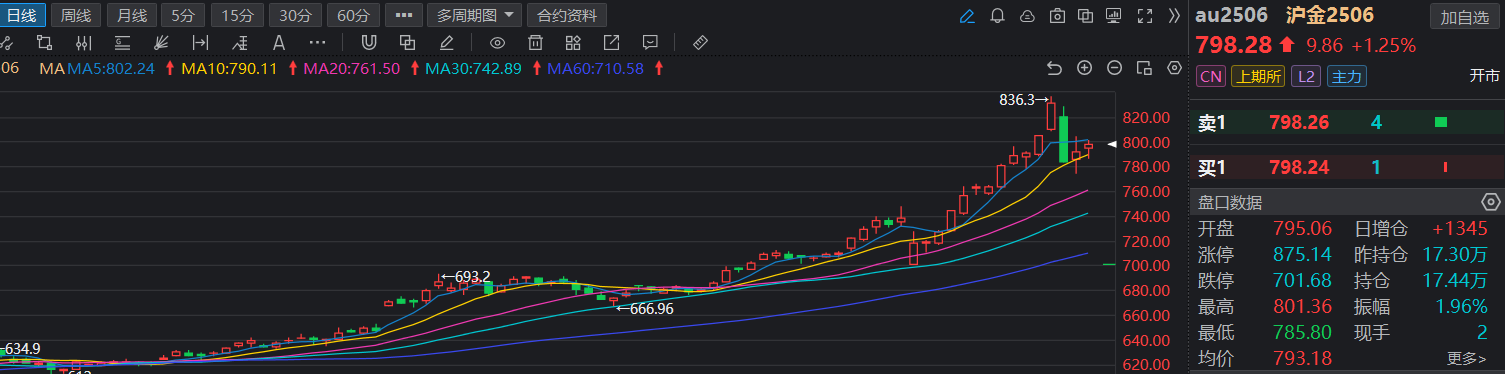
Task: Toggle the magnet snap tool
Action: [368, 42]
